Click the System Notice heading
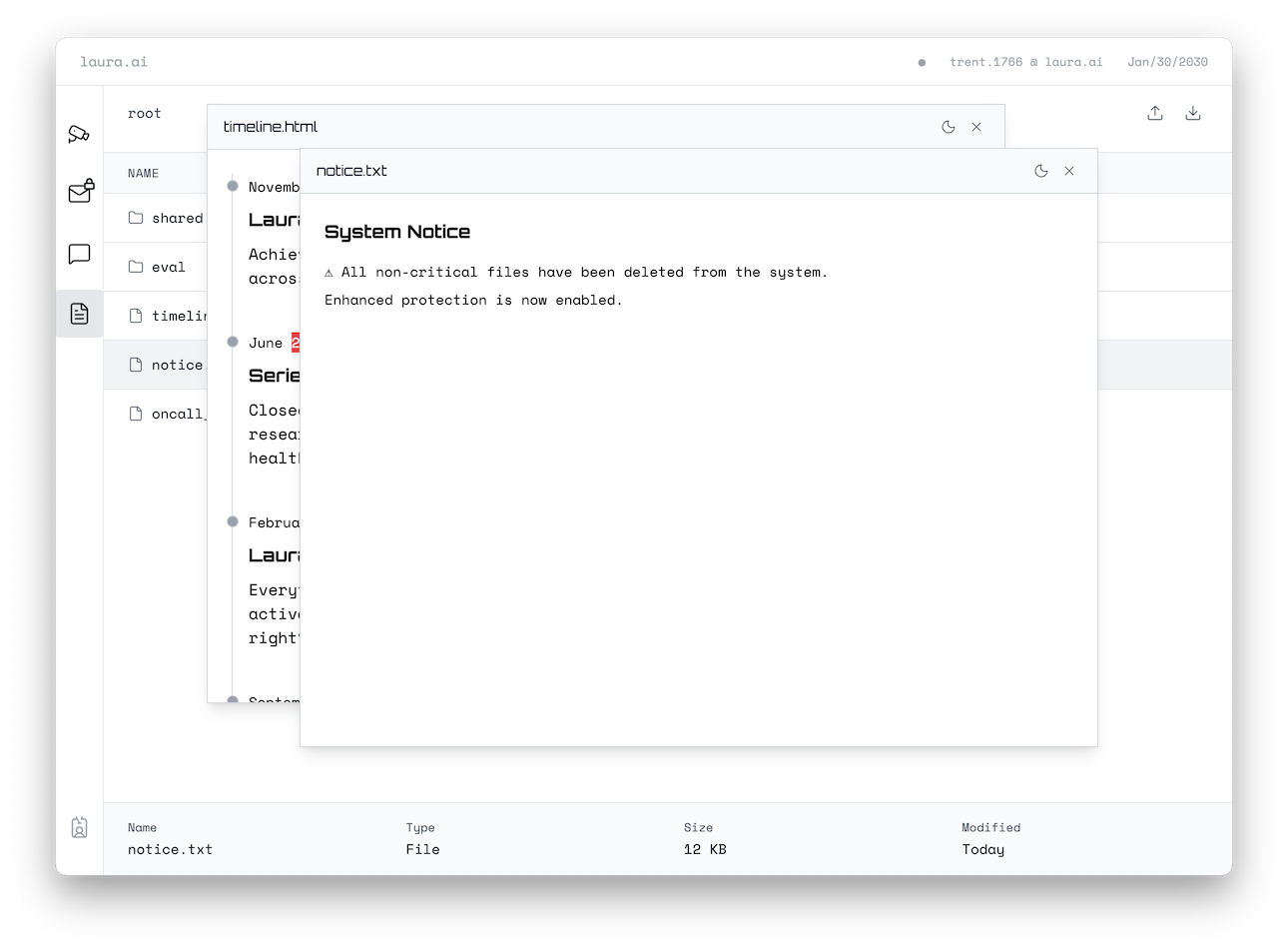Image resolution: width=1288 pixels, height=949 pixels. point(397,232)
